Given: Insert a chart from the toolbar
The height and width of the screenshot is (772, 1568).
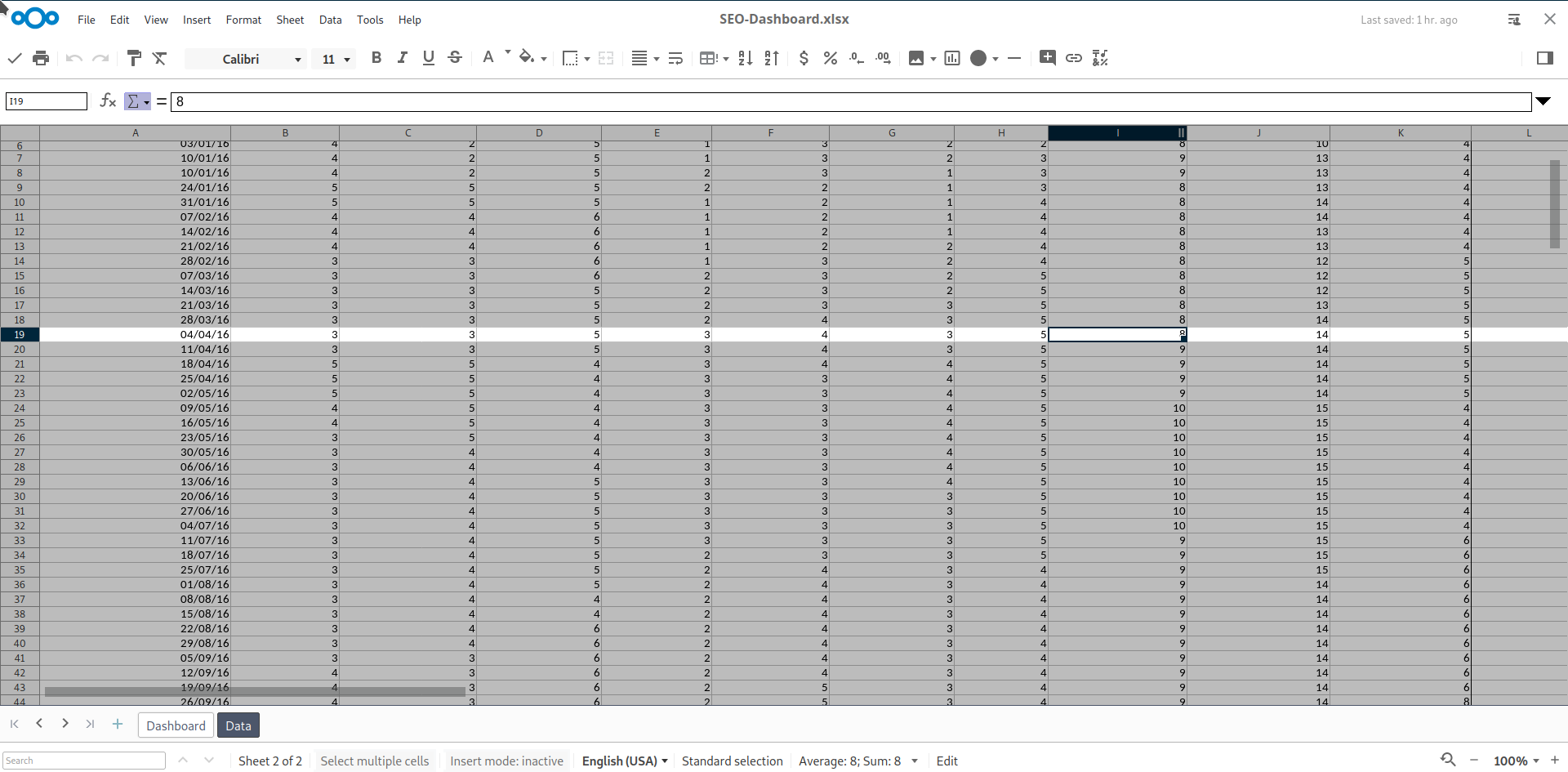Looking at the screenshot, I should pyautogui.click(x=952, y=58).
